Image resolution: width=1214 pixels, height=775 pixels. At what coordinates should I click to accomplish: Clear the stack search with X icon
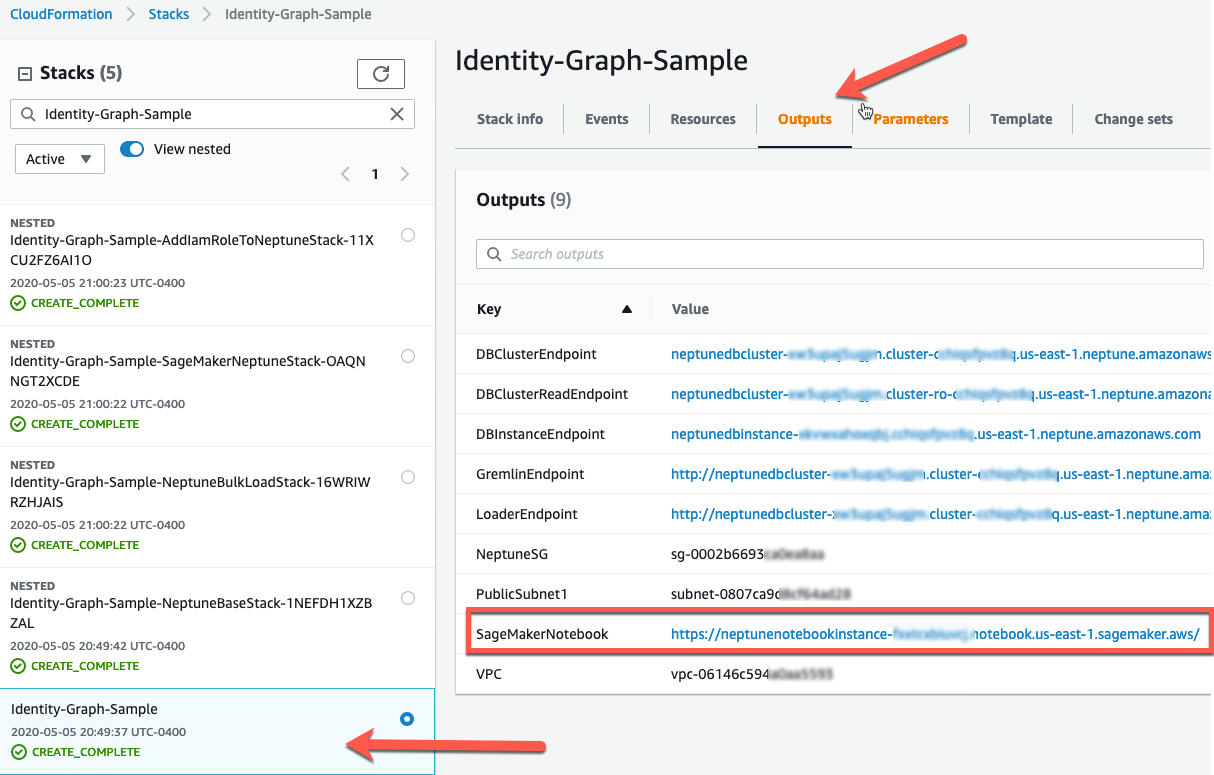(397, 114)
